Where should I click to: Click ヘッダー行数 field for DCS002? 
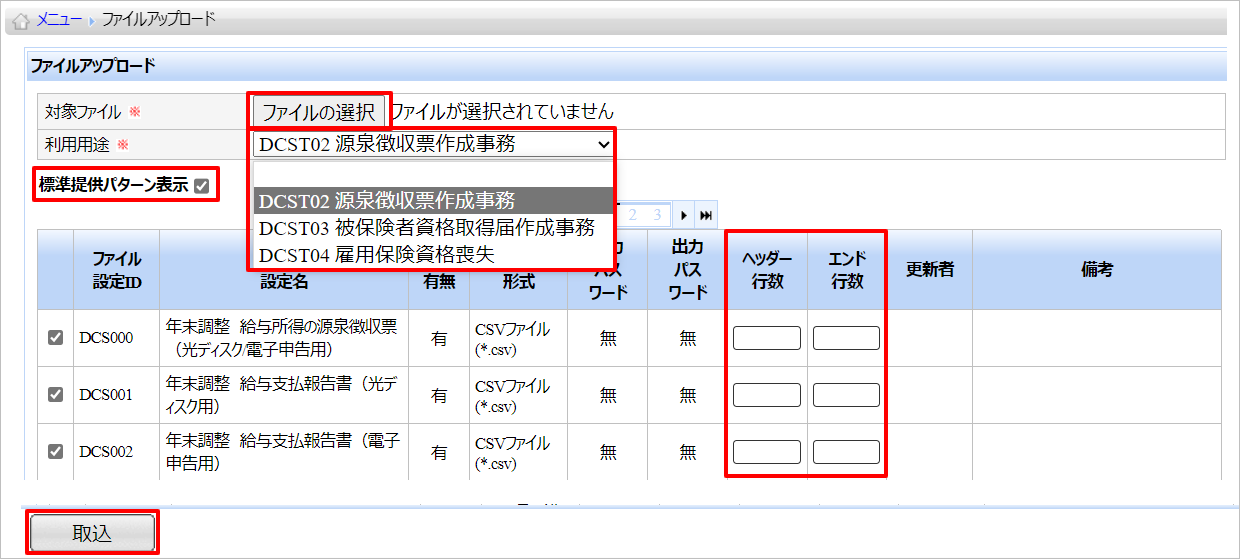coord(767,451)
